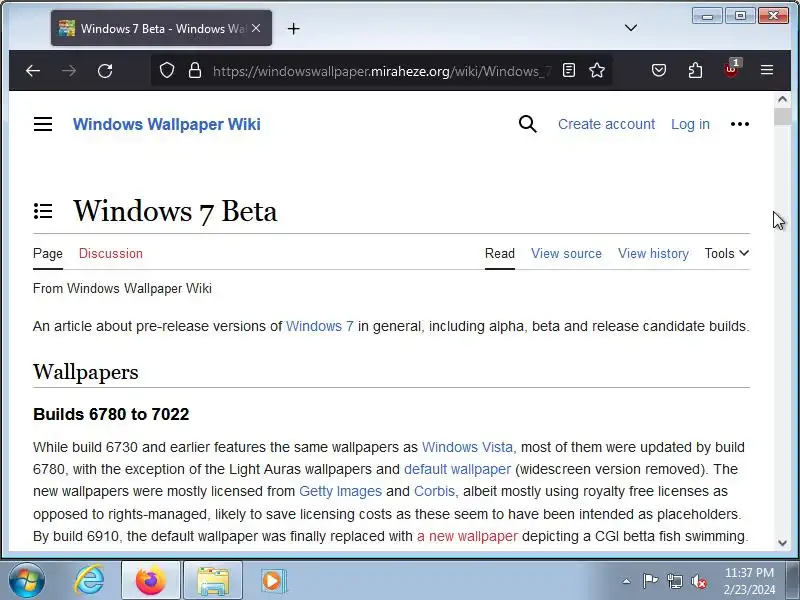Viewport: 800px width, 600px height.
Task: Click the page scrollbar up arrow
Action: pos(782,99)
